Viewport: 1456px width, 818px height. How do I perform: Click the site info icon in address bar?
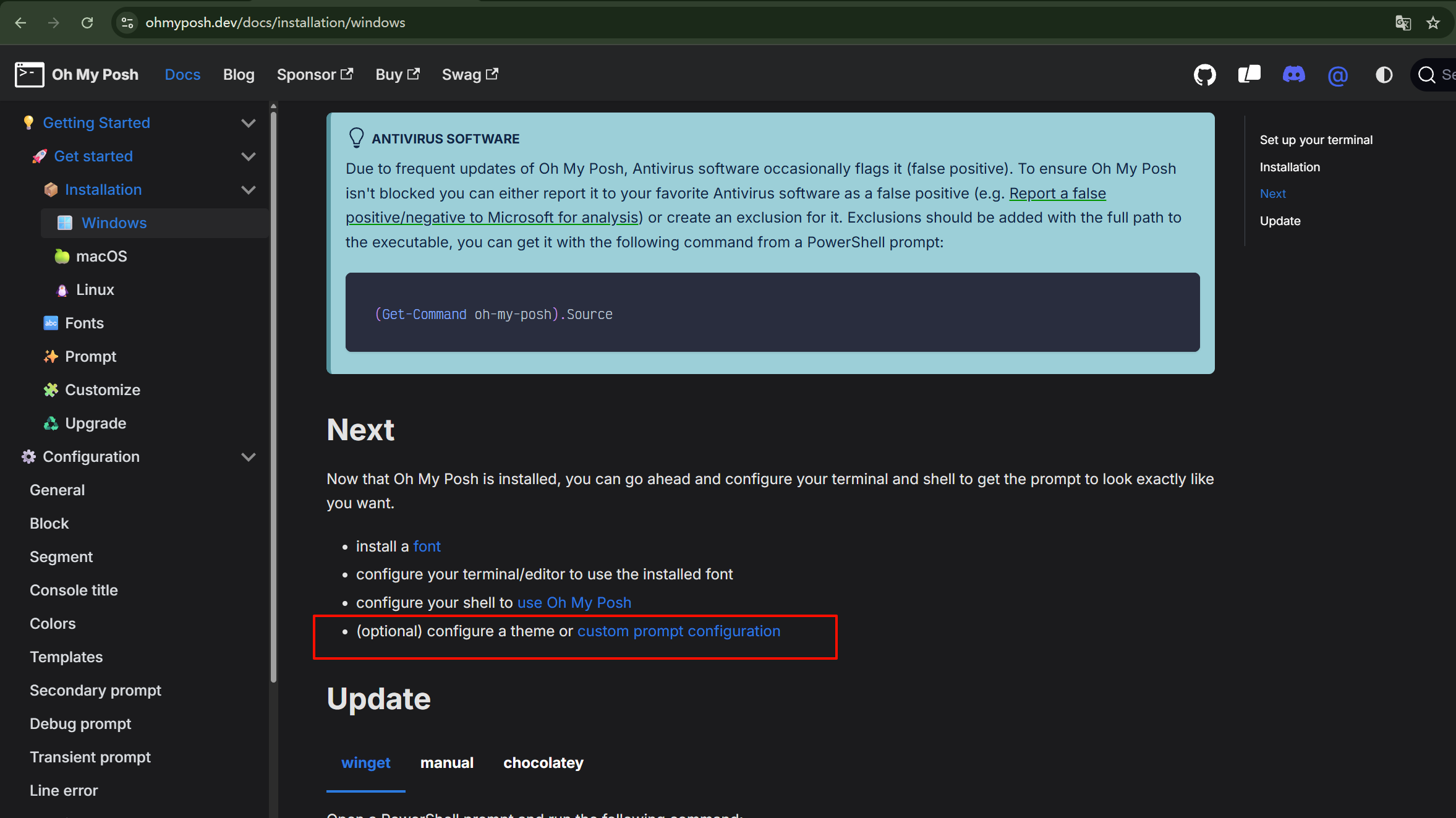(127, 23)
